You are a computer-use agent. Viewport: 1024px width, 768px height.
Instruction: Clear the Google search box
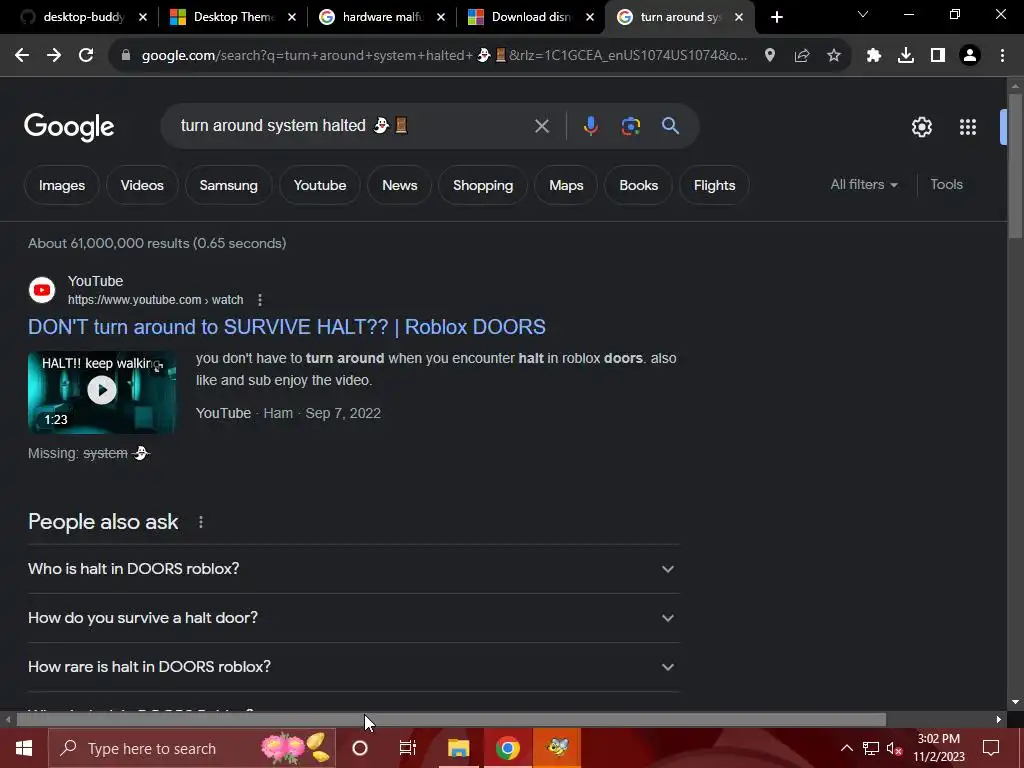click(542, 126)
